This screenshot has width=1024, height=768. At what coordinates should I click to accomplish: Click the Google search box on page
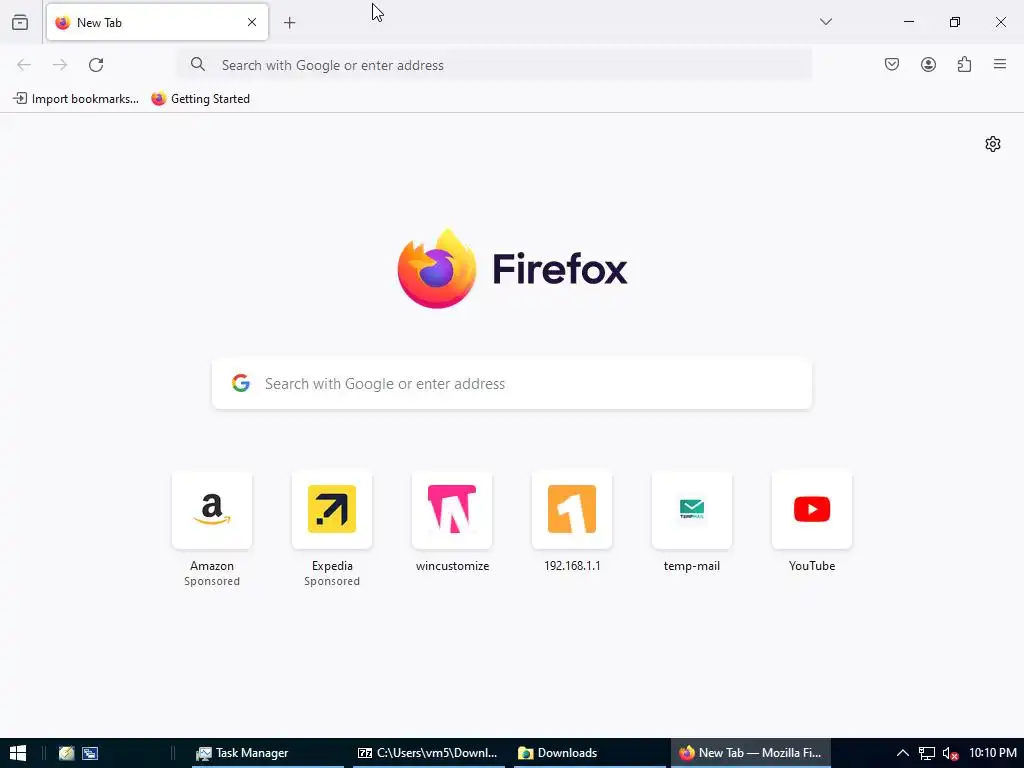coord(512,383)
